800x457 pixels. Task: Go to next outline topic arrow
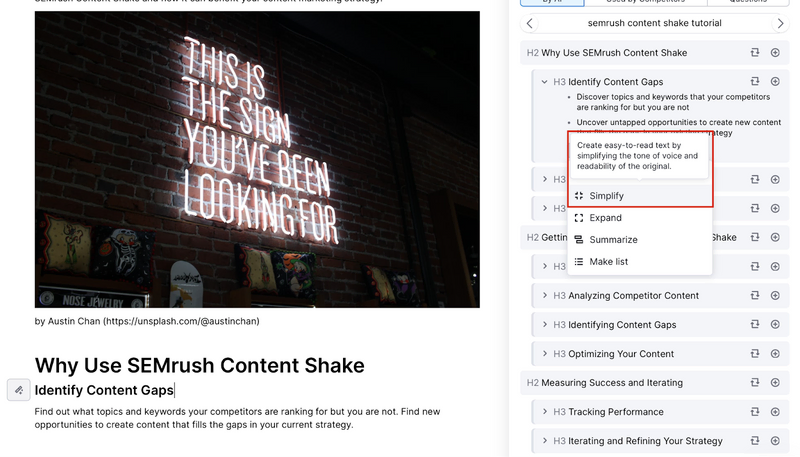pyautogui.click(x=780, y=23)
